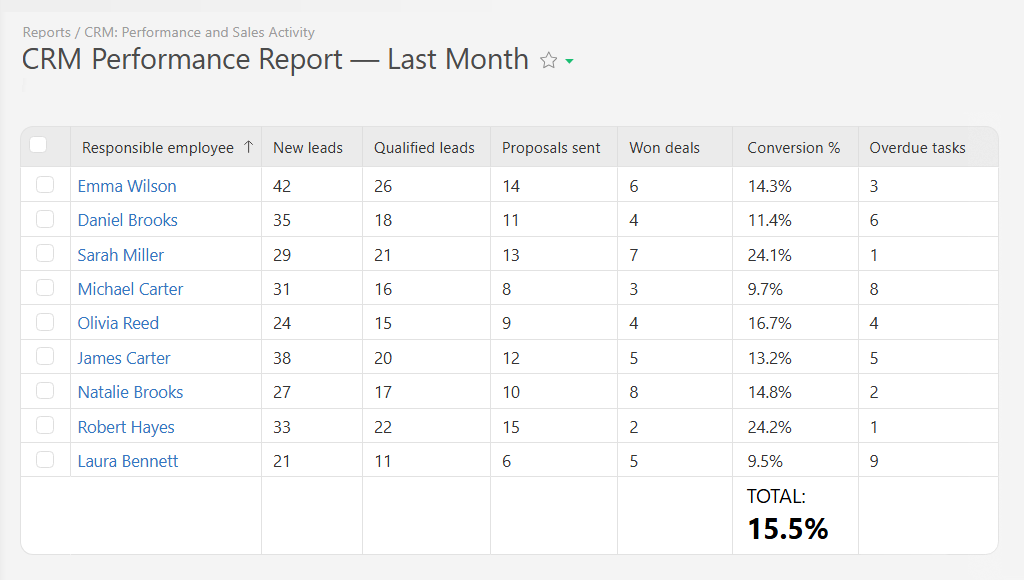The width and height of the screenshot is (1024, 580).
Task: Select Emma Wilson's 14.3% conversion cell
Action: 795,185
